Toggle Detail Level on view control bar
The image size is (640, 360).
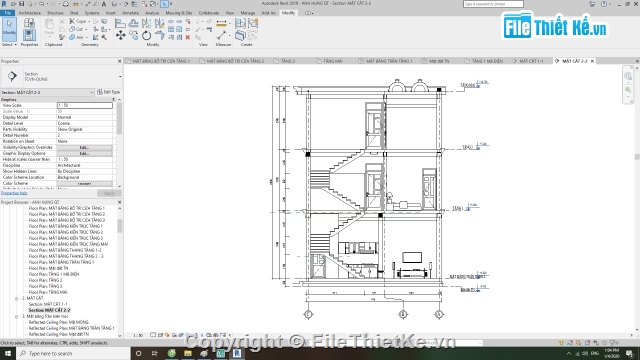click(x=153, y=335)
